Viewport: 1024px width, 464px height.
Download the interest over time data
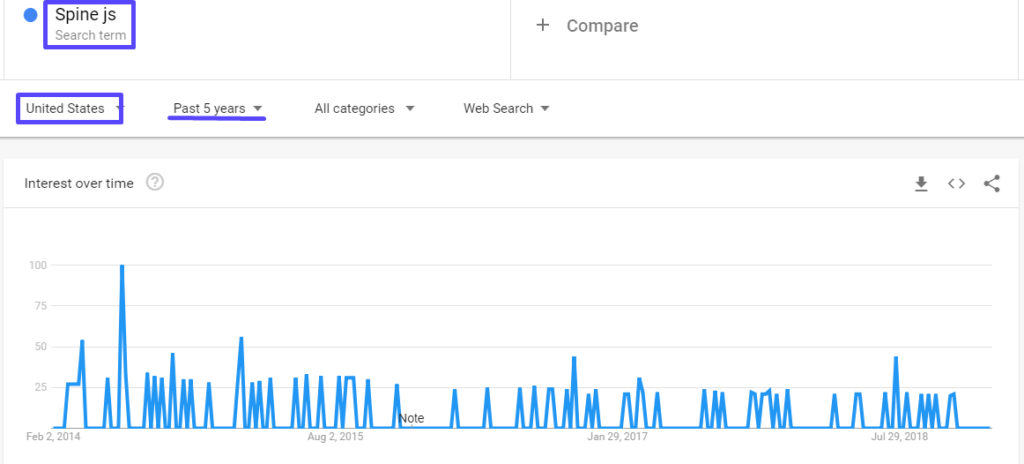point(921,184)
